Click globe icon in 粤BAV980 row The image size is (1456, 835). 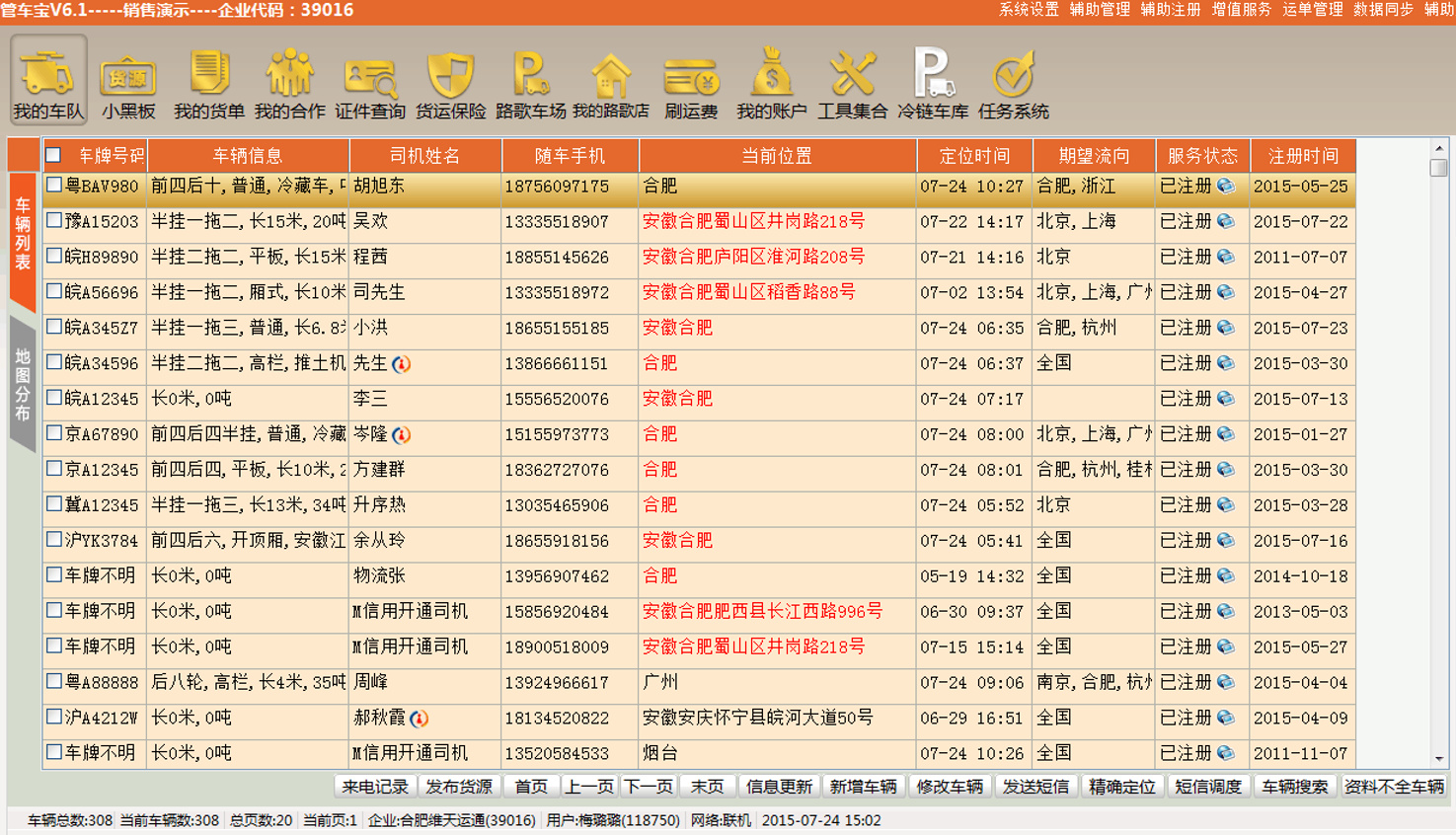click(1225, 186)
